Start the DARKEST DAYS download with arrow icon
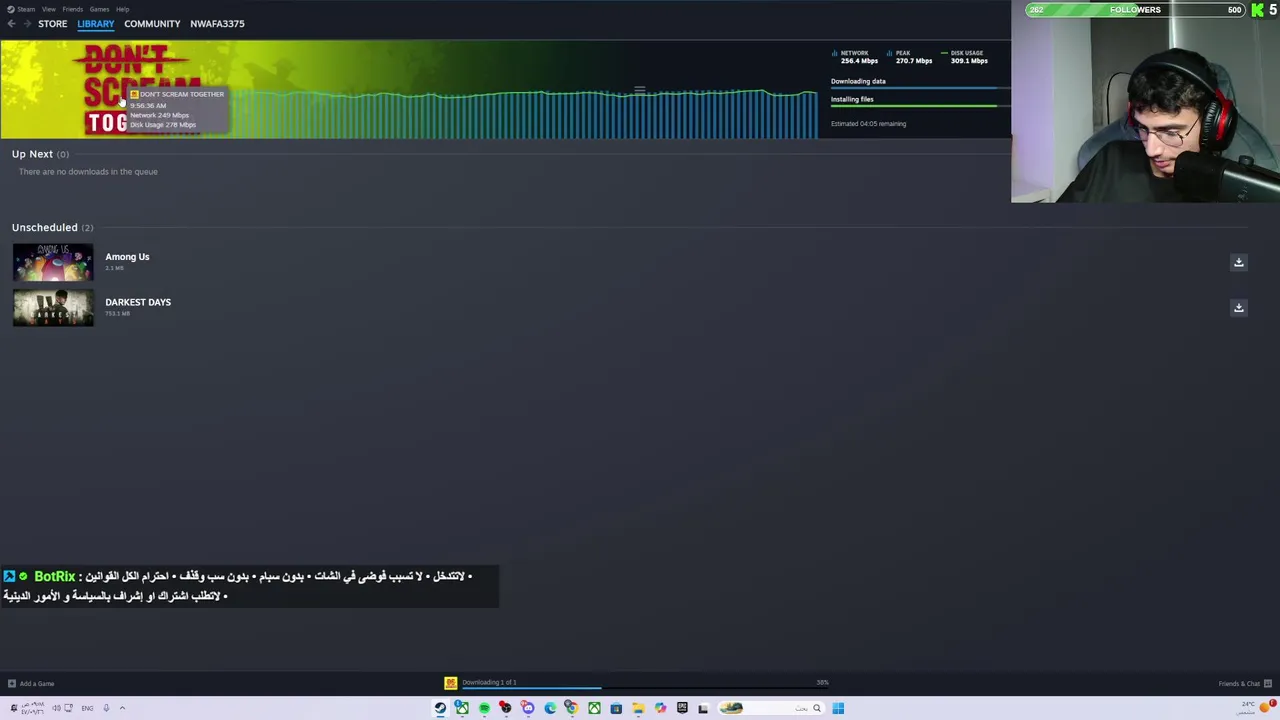Viewport: 1280px width, 720px height. click(1238, 308)
